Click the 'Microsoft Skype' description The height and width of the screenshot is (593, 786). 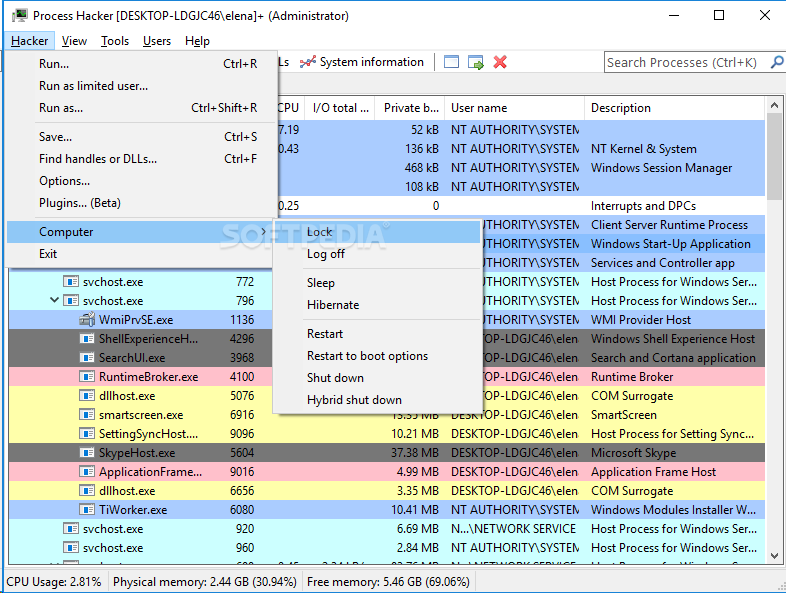pyautogui.click(x=633, y=453)
